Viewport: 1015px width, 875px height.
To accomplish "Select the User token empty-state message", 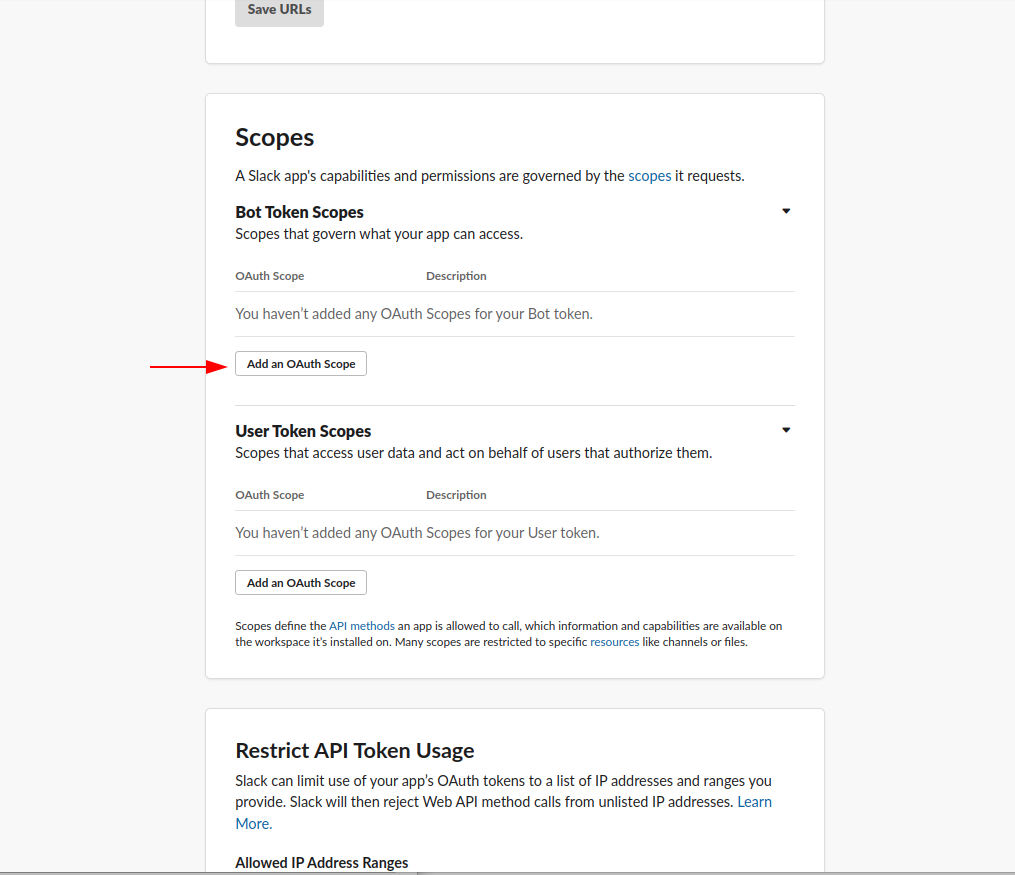I will click(417, 532).
